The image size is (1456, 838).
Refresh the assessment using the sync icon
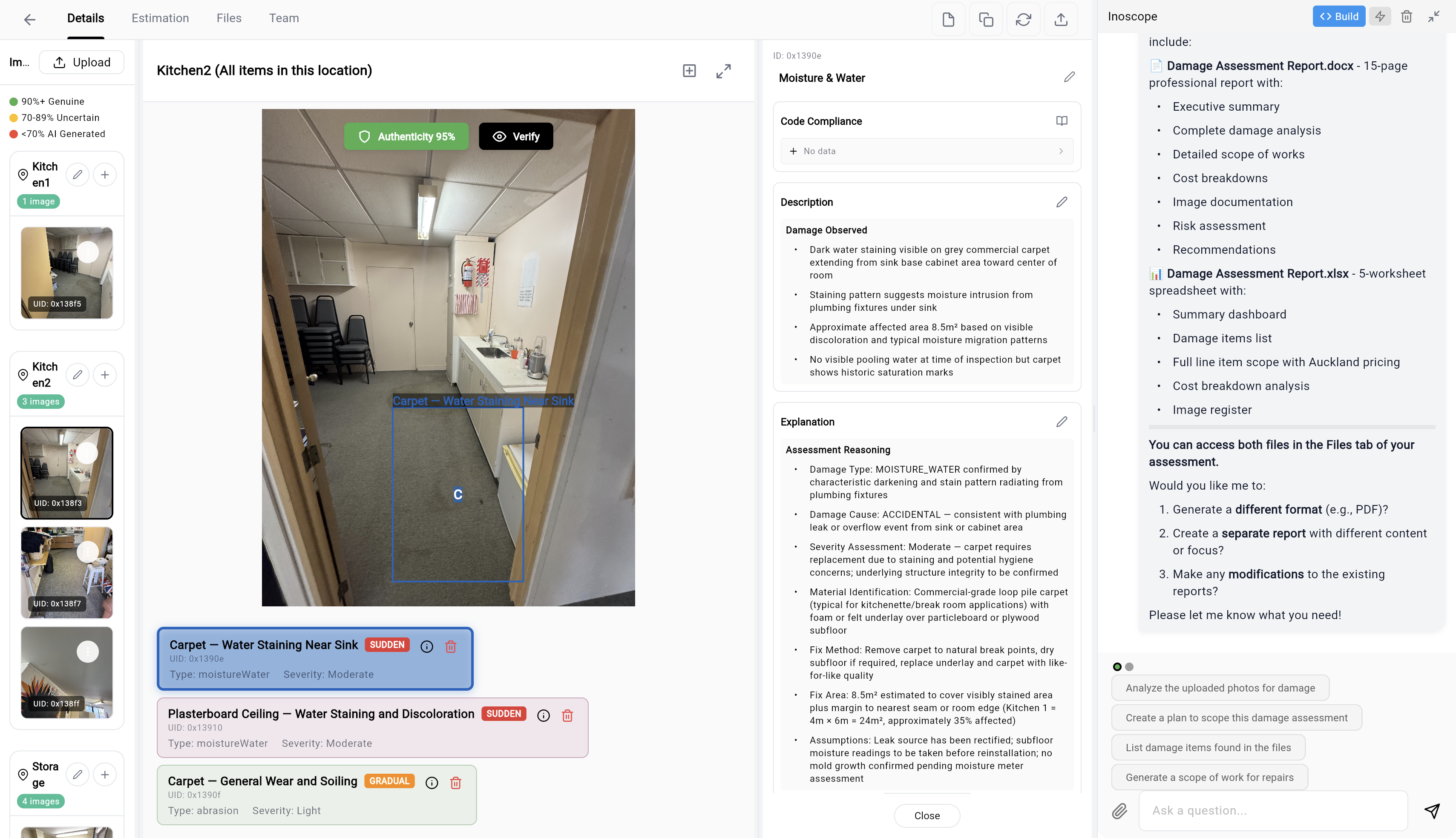tap(1024, 19)
